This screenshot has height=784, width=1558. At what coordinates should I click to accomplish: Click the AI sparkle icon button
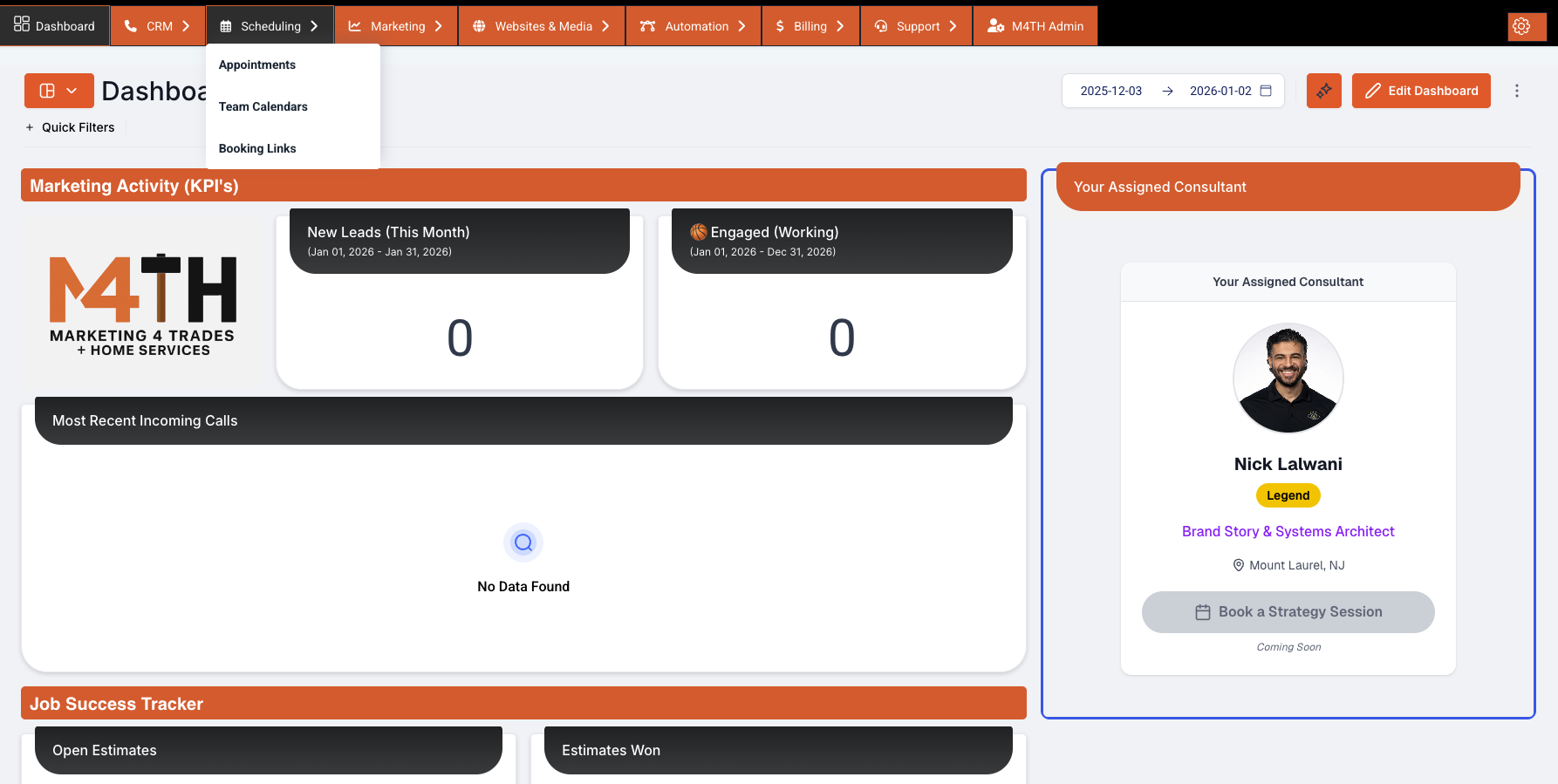tap(1323, 91)
